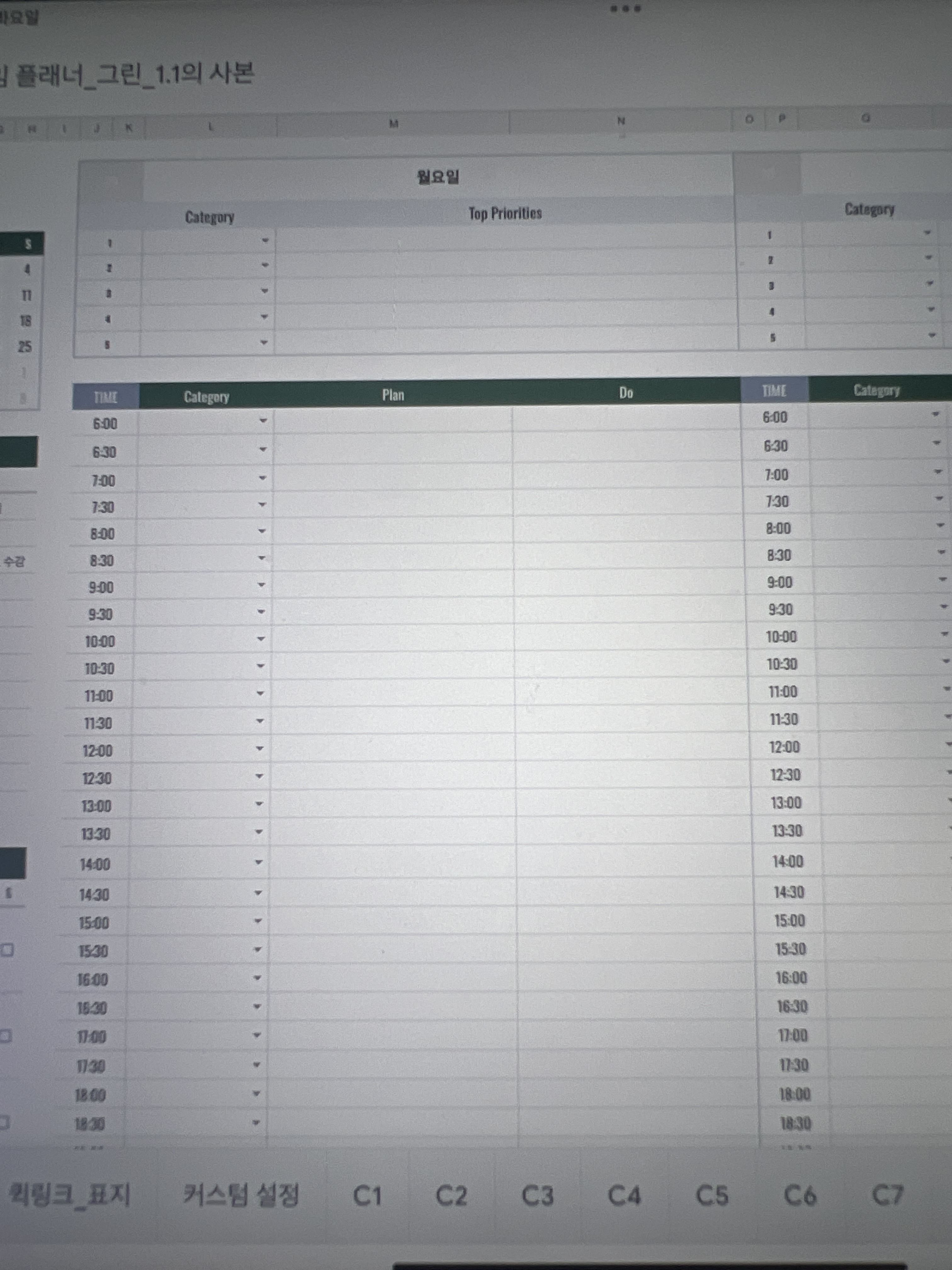Select column N header

coord(620,121)
